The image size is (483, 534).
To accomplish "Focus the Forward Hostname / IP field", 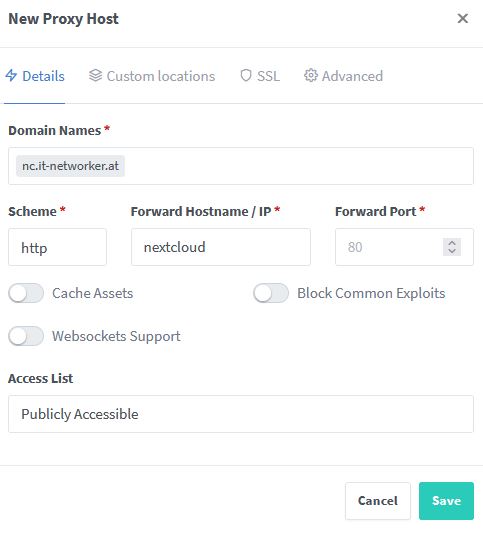I will pyautogui.click(x=221, y=247).
